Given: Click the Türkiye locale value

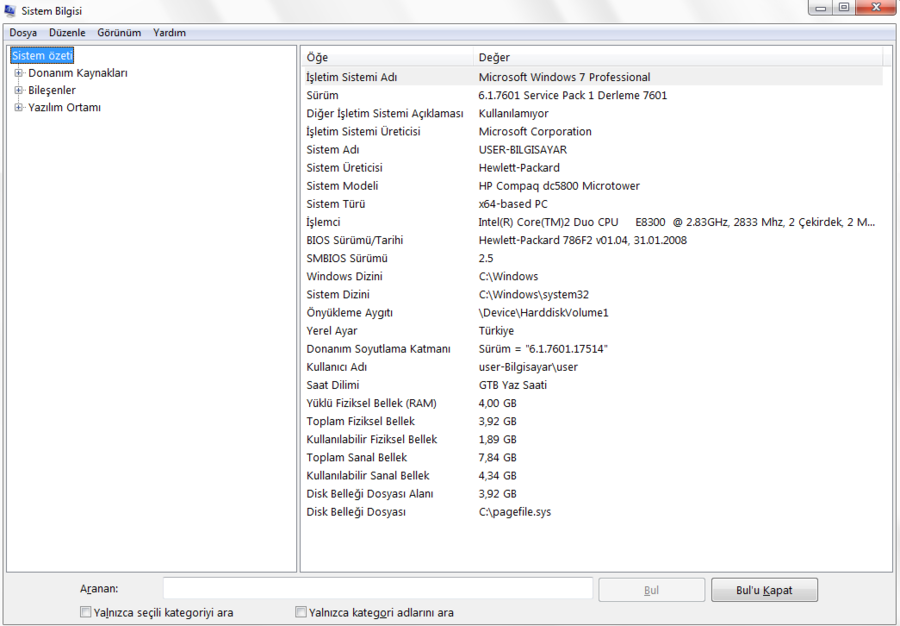Looking at the screenshot, I should tap(496, 331).
